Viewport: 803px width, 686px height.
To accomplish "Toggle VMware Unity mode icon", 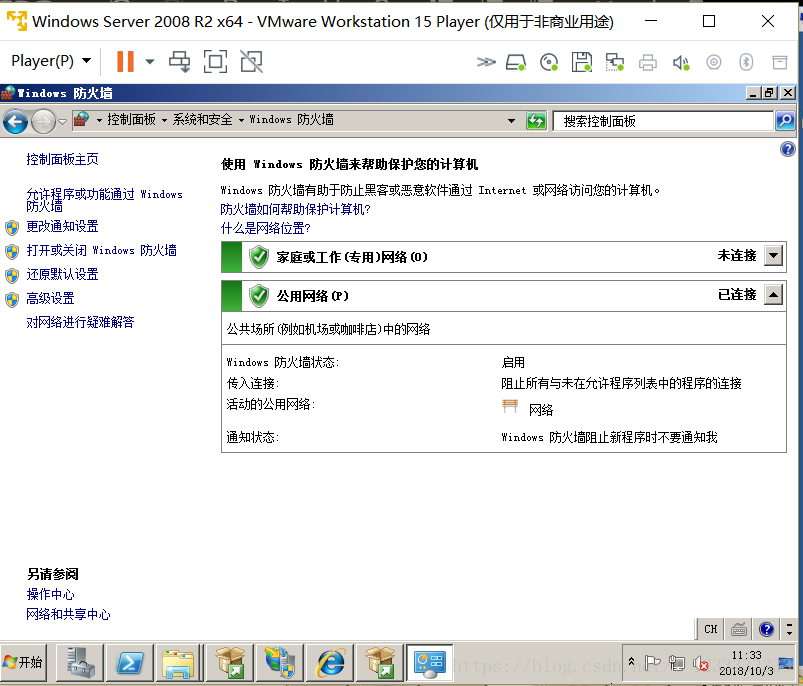I will coord(251,62).
